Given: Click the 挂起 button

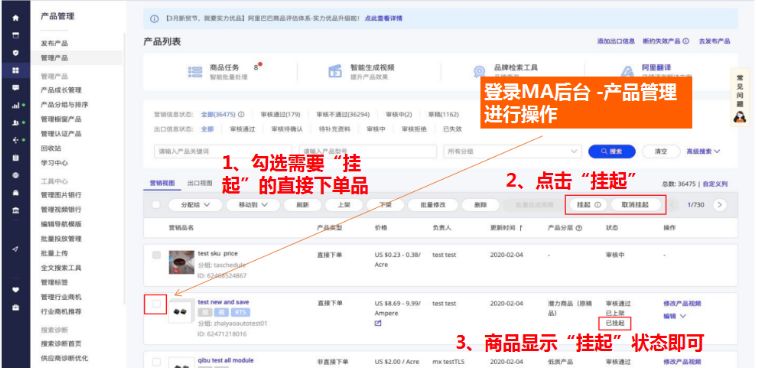Looking at the screenshot, I should (x=588, y=205).
